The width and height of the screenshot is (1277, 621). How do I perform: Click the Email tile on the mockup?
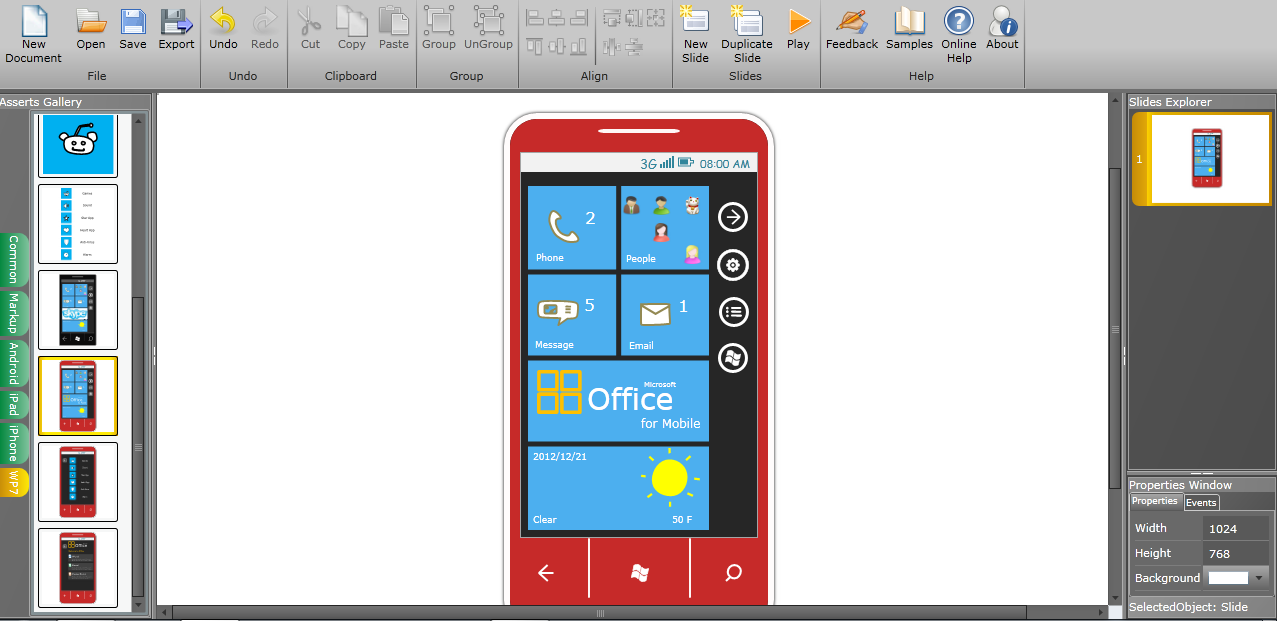point(665,315)
